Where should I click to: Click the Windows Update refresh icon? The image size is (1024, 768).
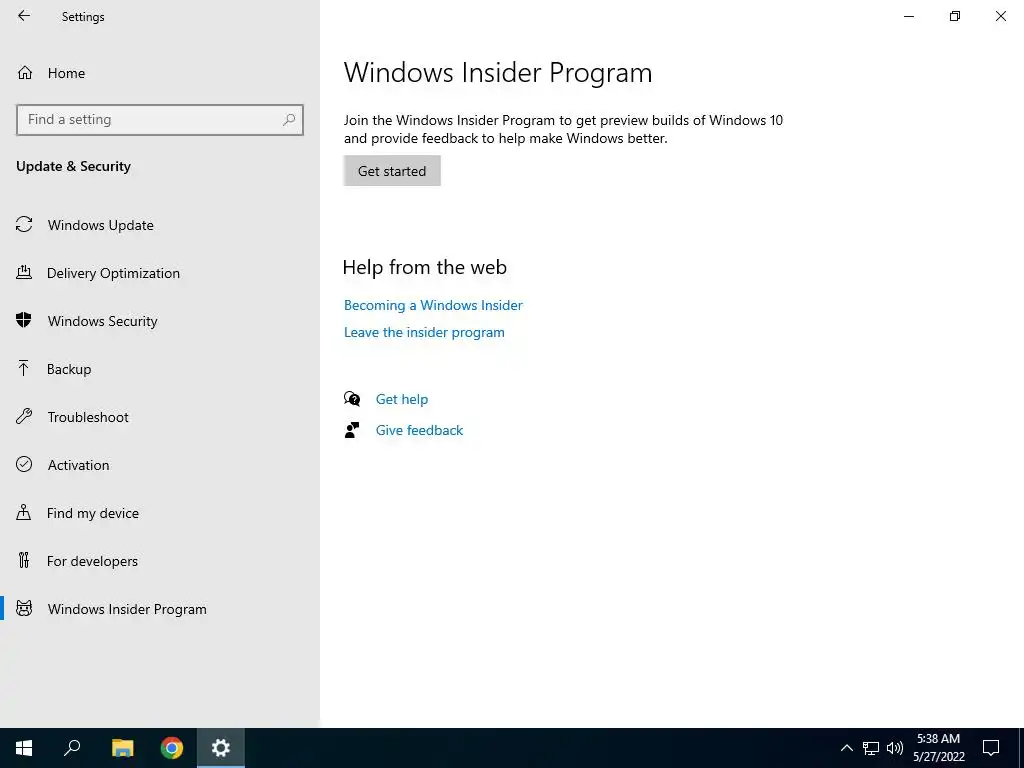[x=24, y=225]
